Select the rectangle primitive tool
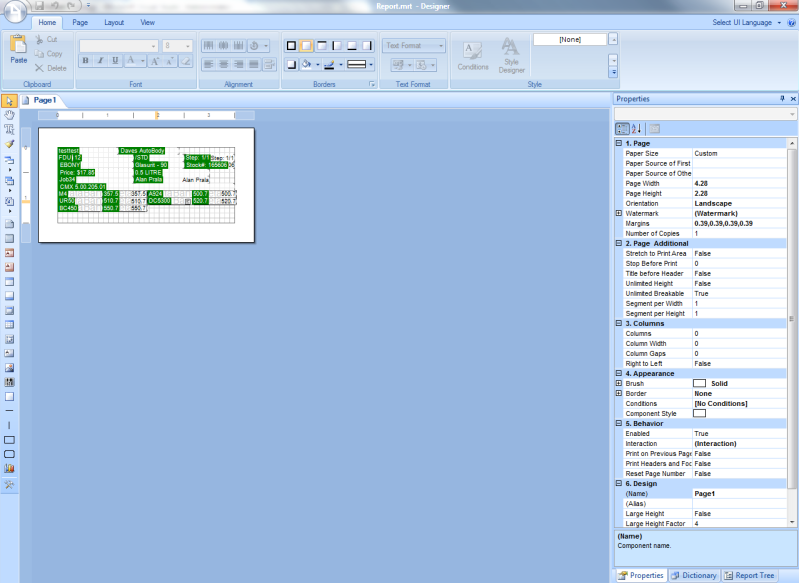799x583 pixels. coord(9,440)
